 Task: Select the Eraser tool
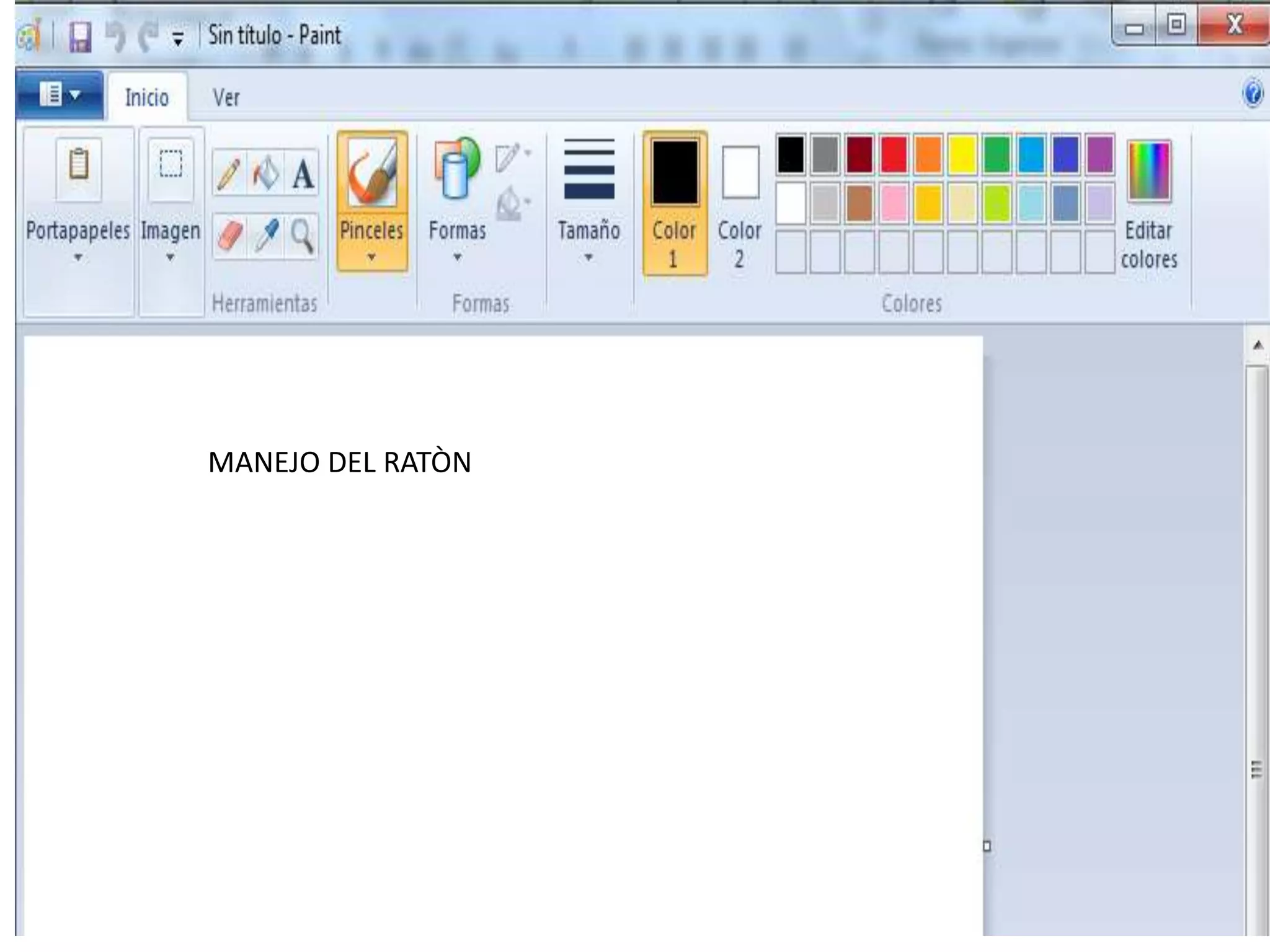(229, 236)
